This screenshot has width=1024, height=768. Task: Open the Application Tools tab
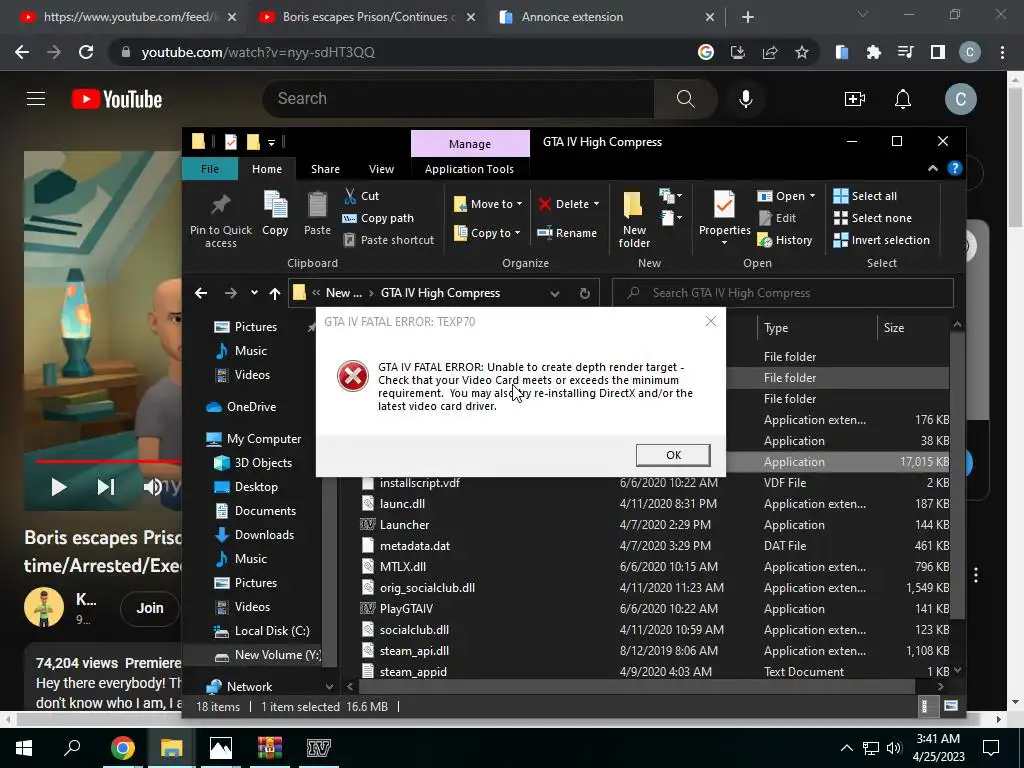tap(469, 168)
